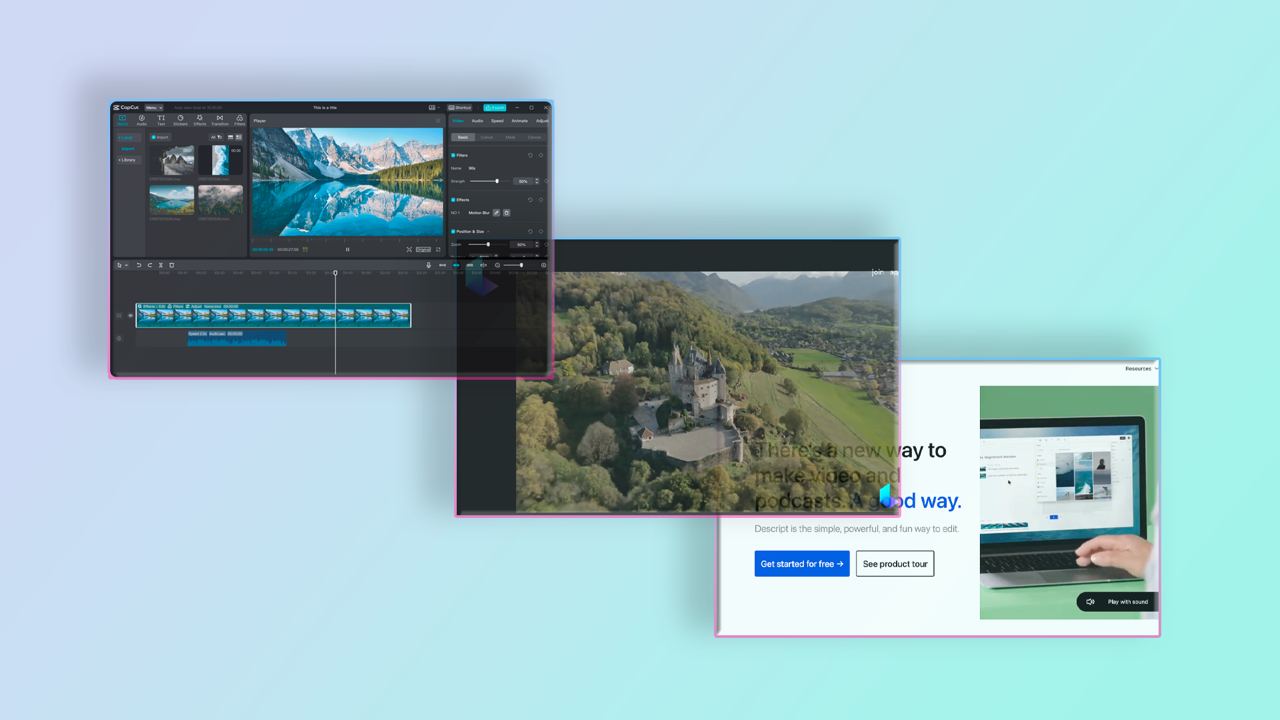Open the Text panel in CapCut toolbar
The width and height of the screenshot is (1280, 720).
pyautogui.click(x=161, y=121)
